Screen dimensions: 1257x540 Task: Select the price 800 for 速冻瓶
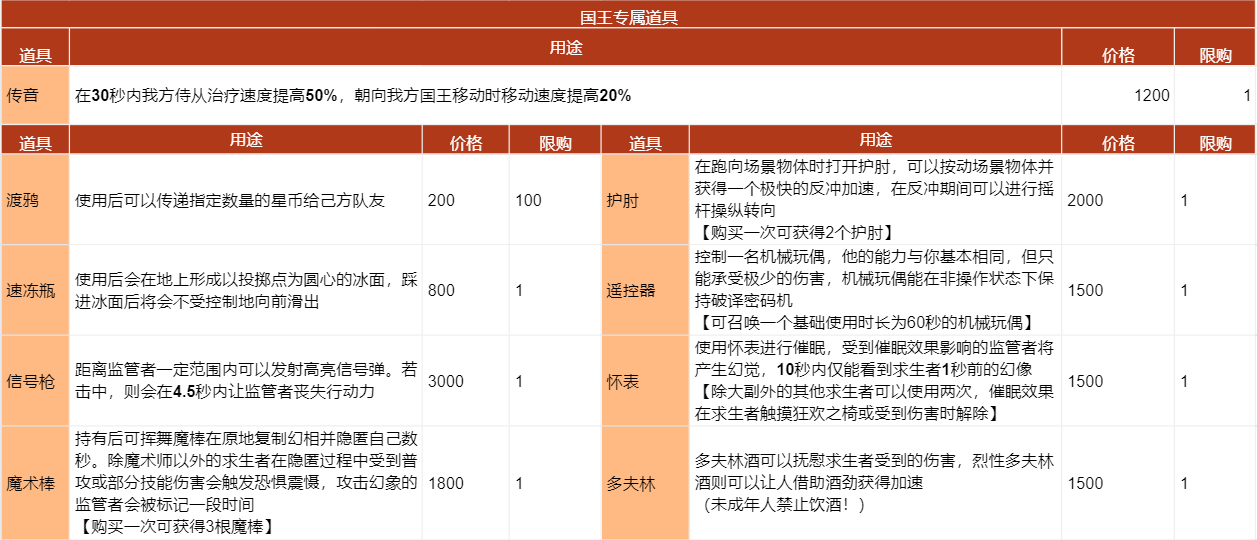[441, 290]
